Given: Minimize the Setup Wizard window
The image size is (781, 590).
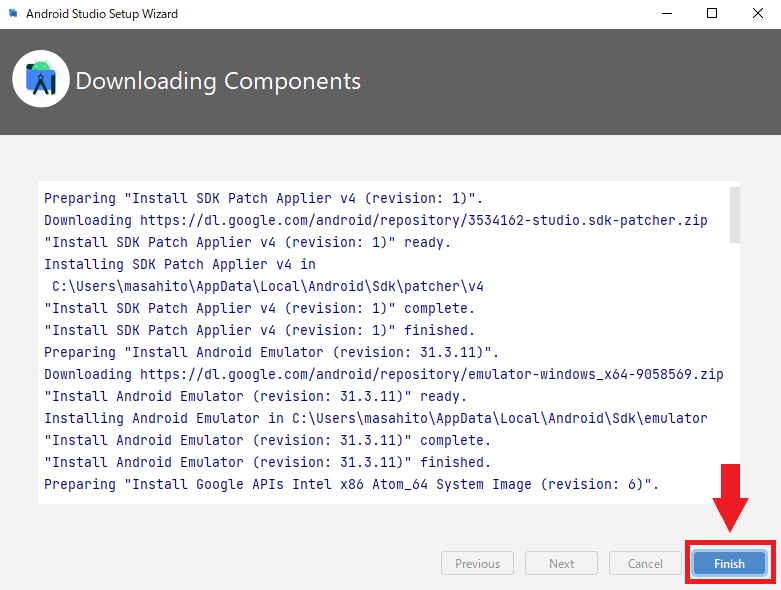Looking at the screenshot, I should [667, 13].
